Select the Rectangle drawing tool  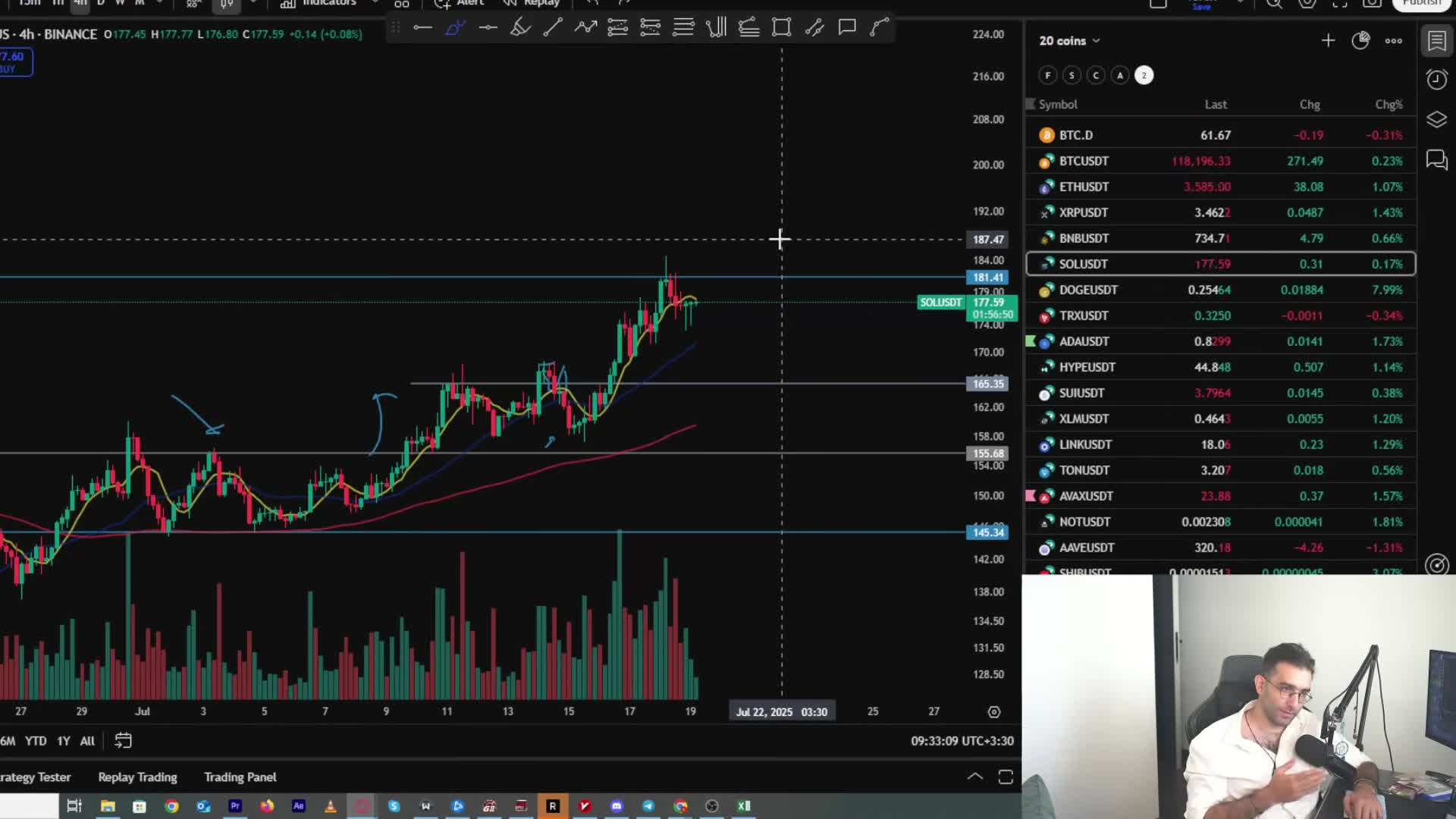pyautogui.click(x=782, y=28)
